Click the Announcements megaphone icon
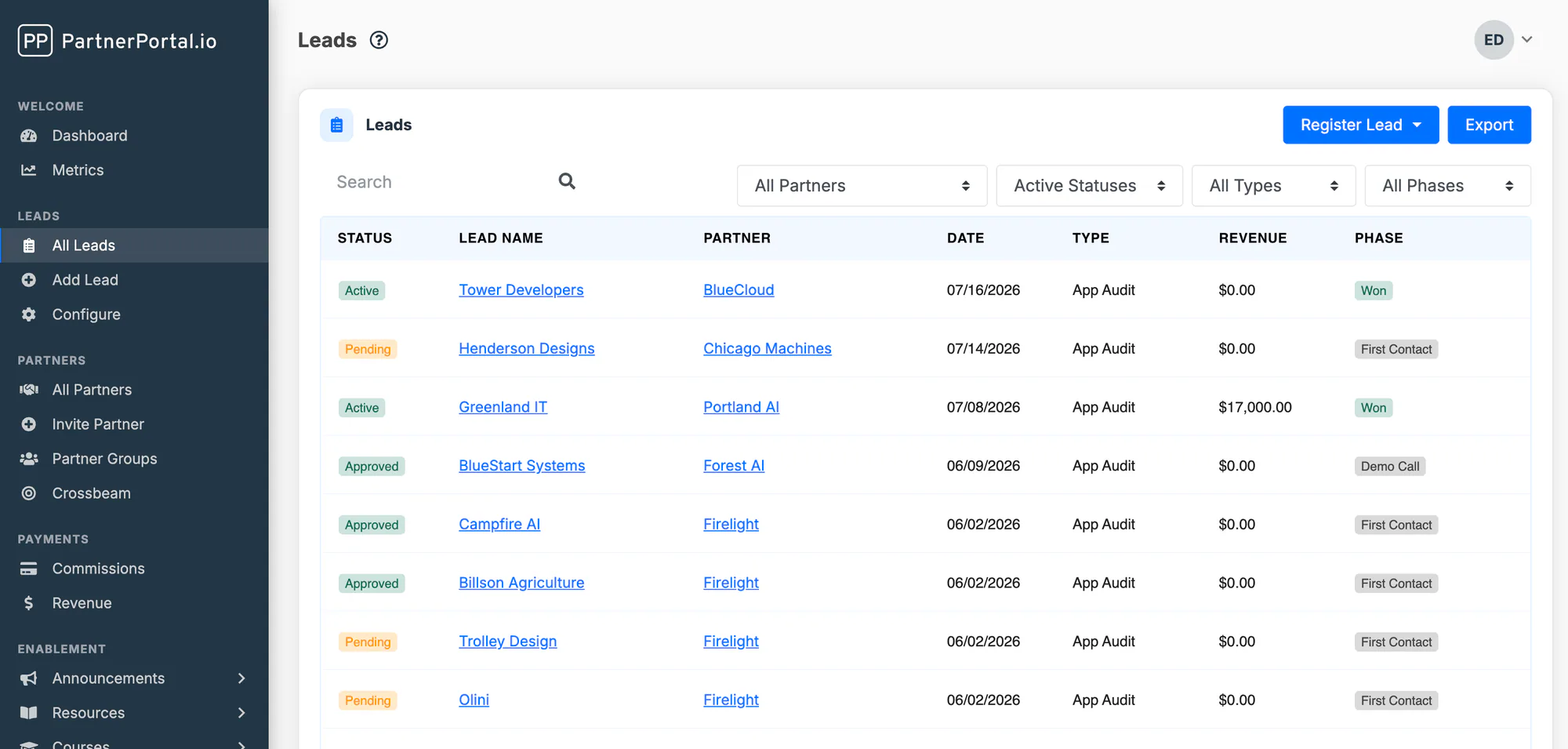The image size is (1568, 749). [x=29, y=678]
